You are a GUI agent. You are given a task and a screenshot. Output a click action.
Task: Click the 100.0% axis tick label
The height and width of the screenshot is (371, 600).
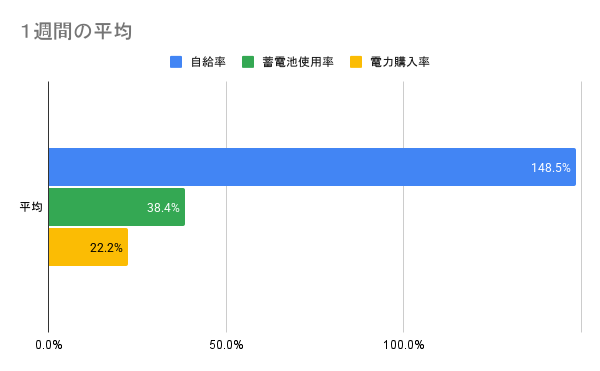[x=404, y=345]
